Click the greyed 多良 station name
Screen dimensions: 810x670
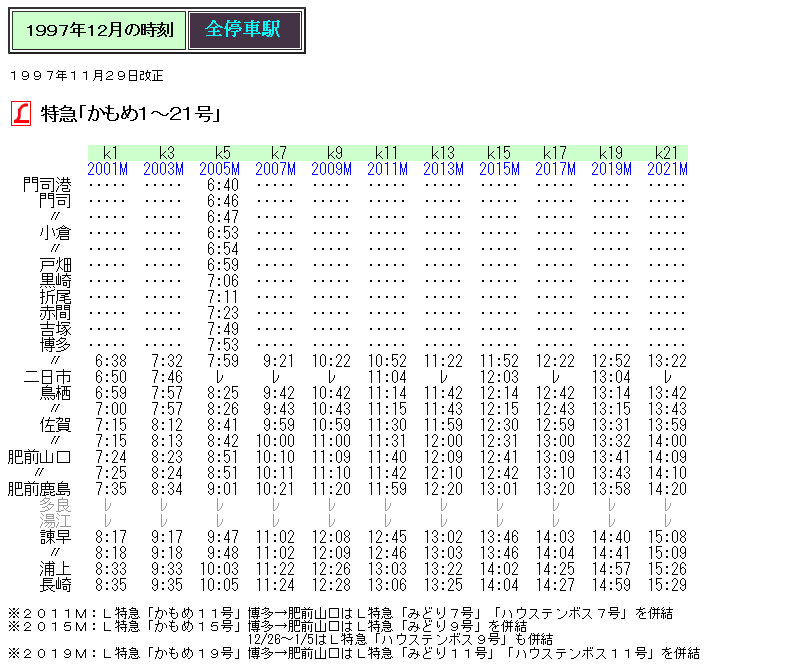[55, 505]
